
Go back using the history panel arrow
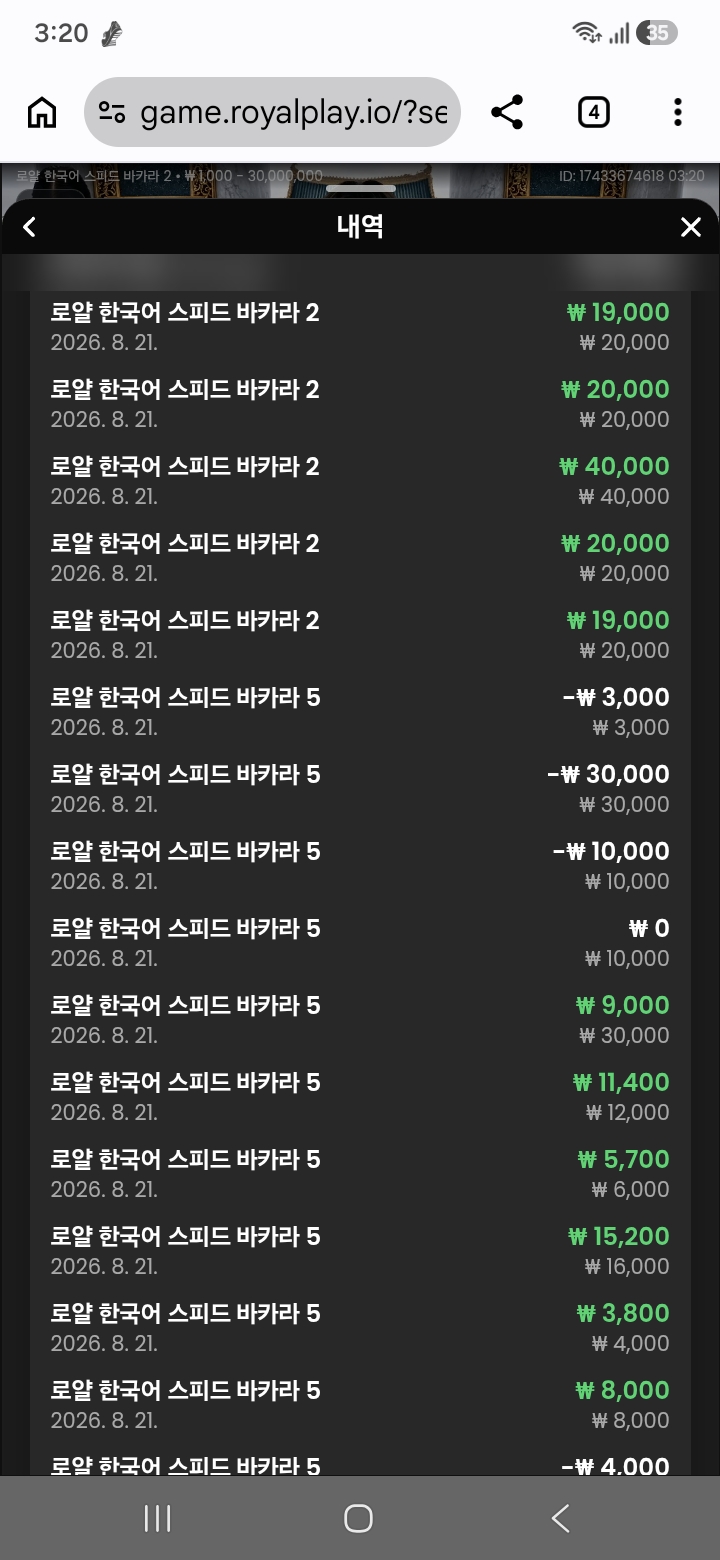[29, 227]
